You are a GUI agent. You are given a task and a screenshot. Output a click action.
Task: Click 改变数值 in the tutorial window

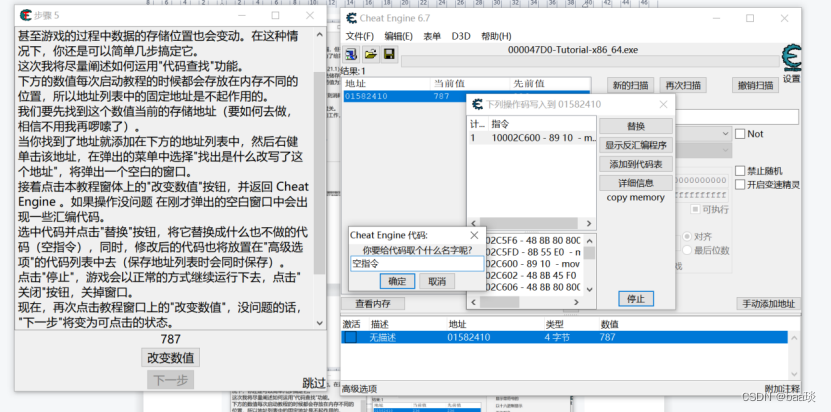coord(171,358)
